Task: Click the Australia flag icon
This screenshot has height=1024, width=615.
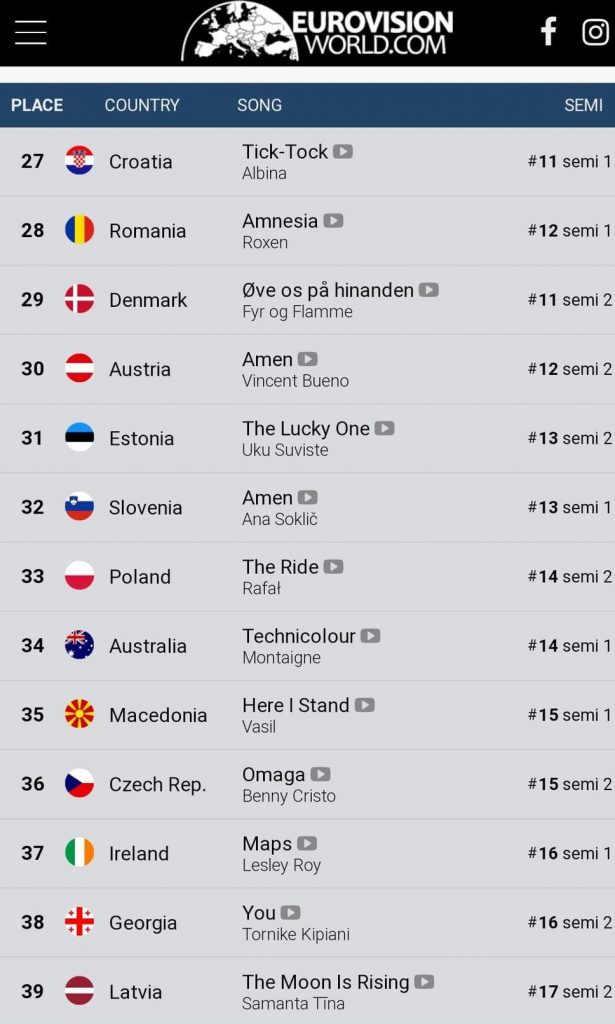Action: click(x=80, y=645)
